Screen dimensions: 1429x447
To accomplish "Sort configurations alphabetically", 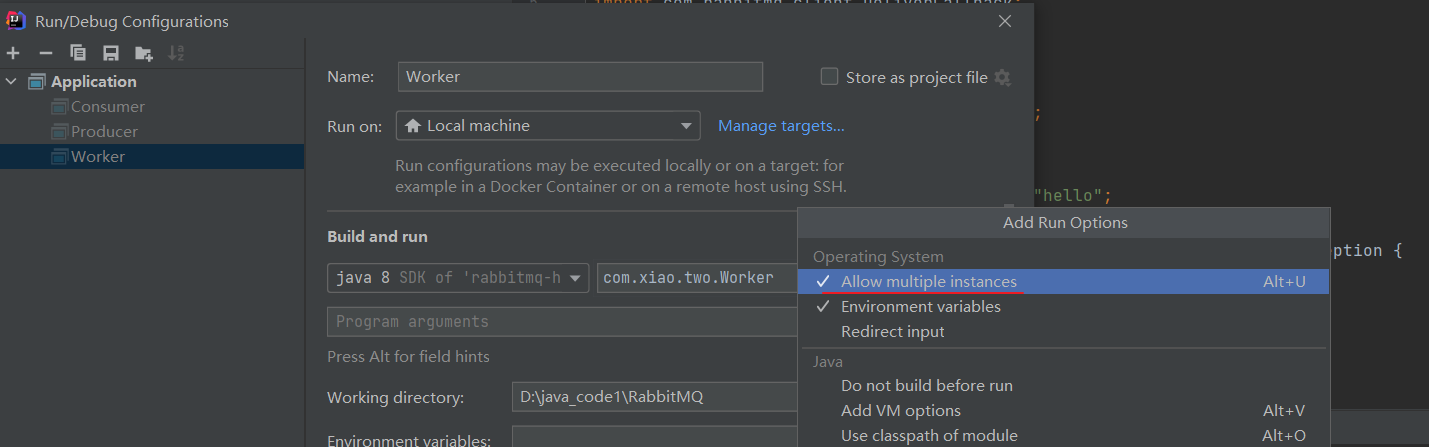I will 176,53.
